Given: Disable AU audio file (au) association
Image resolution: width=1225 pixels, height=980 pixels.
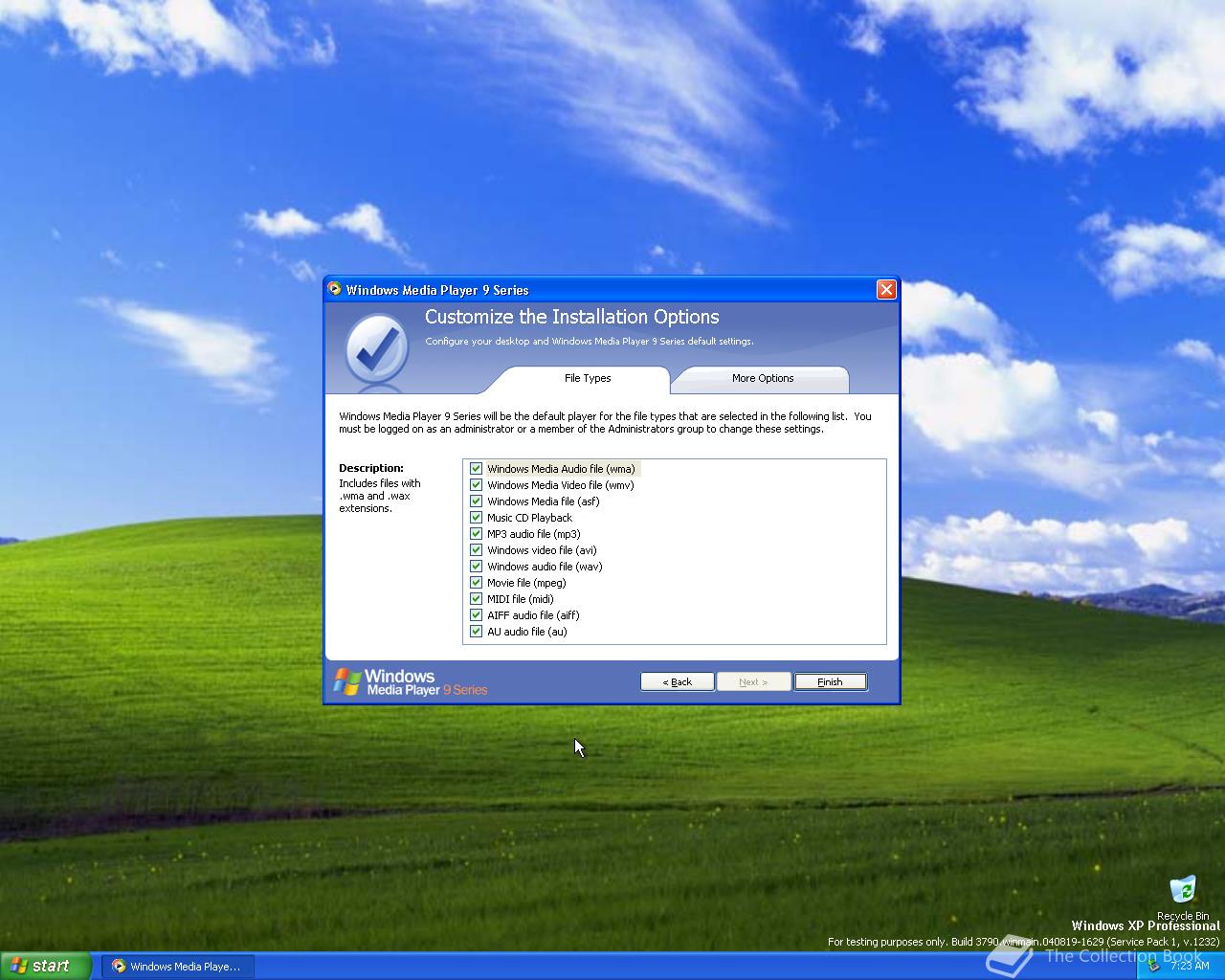Looking at the screenshot, I should pos(476,632).
